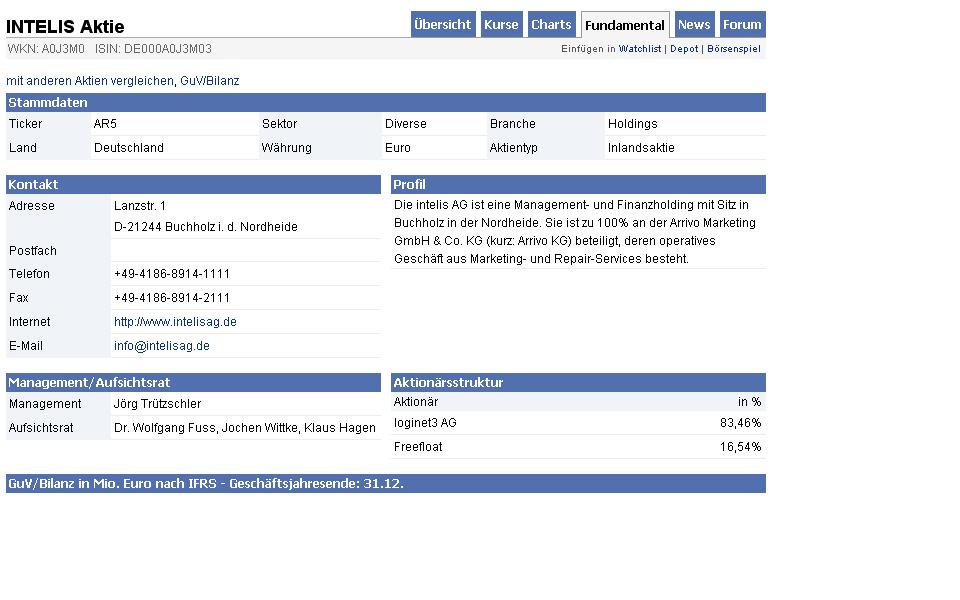960x600 pixels.
Task: Click the info@intelisag.de email link
Action: pyautogui.click(x=162, y=346)
